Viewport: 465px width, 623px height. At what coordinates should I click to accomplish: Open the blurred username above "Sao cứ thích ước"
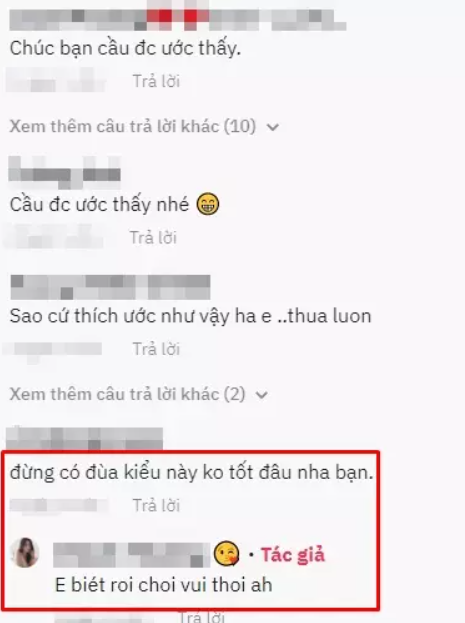(110, 287)
